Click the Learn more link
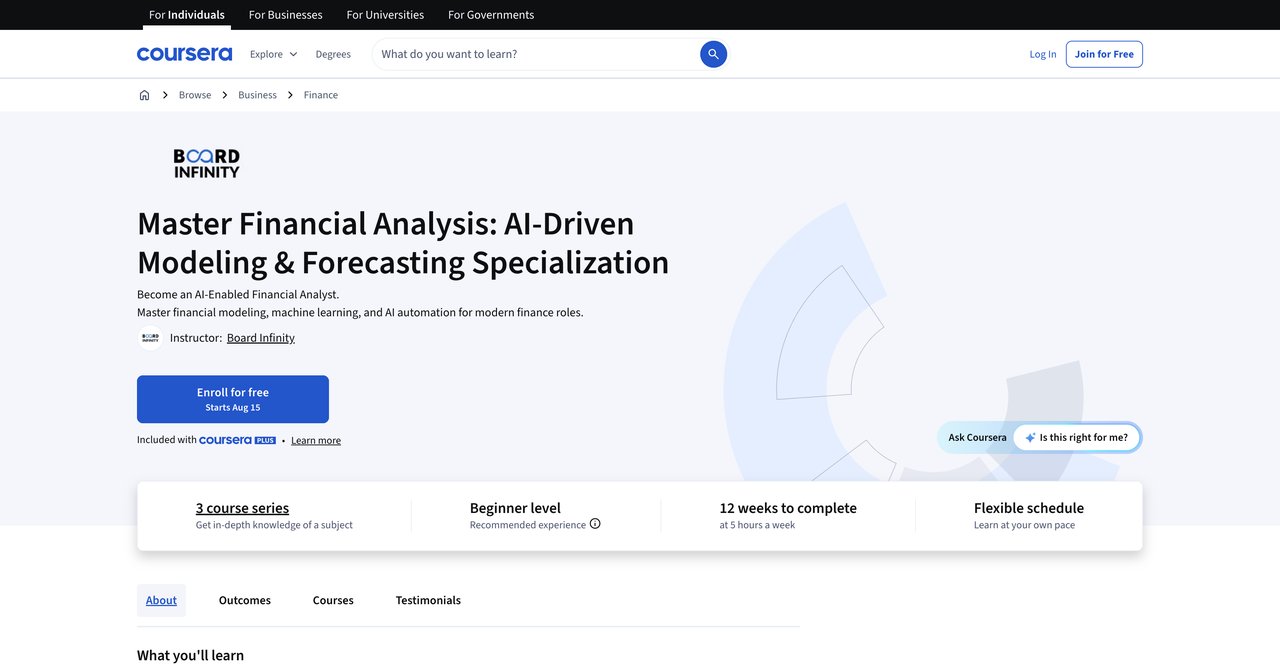The image size is (1280, 670). click(316, 440)
